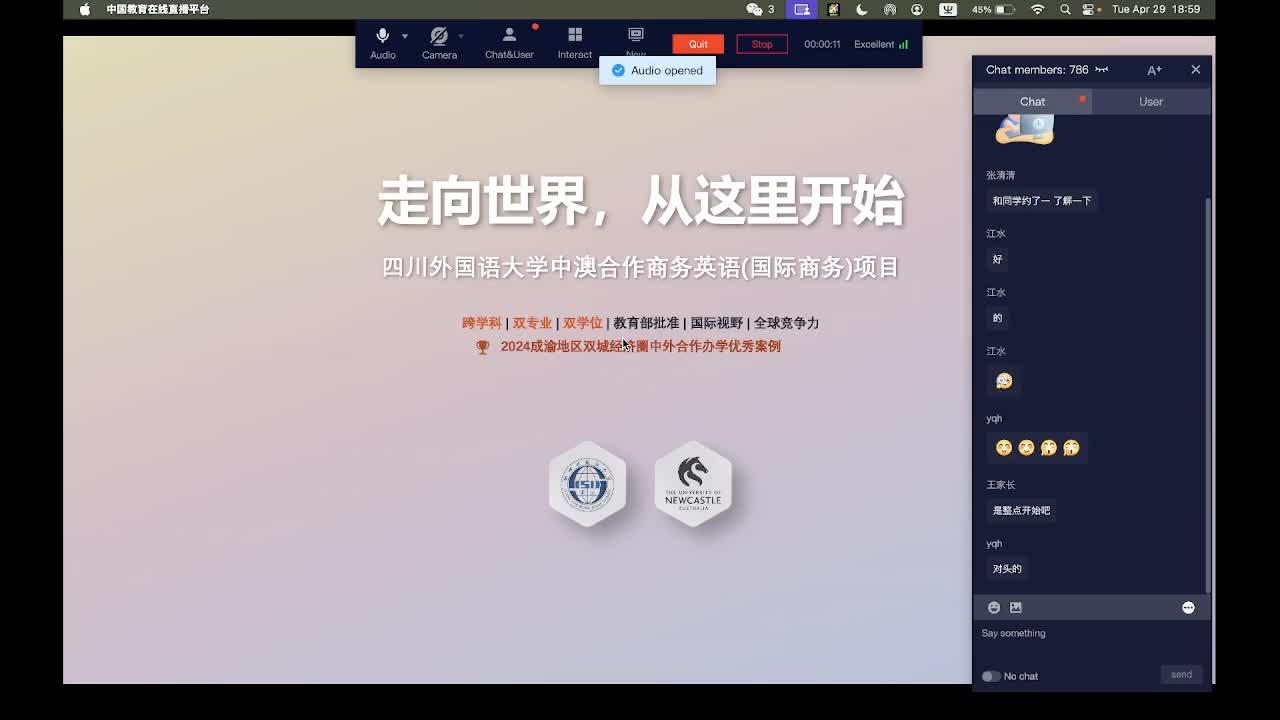
Task: Click the screen share icon in toolbar
Action: pos(636,35)
